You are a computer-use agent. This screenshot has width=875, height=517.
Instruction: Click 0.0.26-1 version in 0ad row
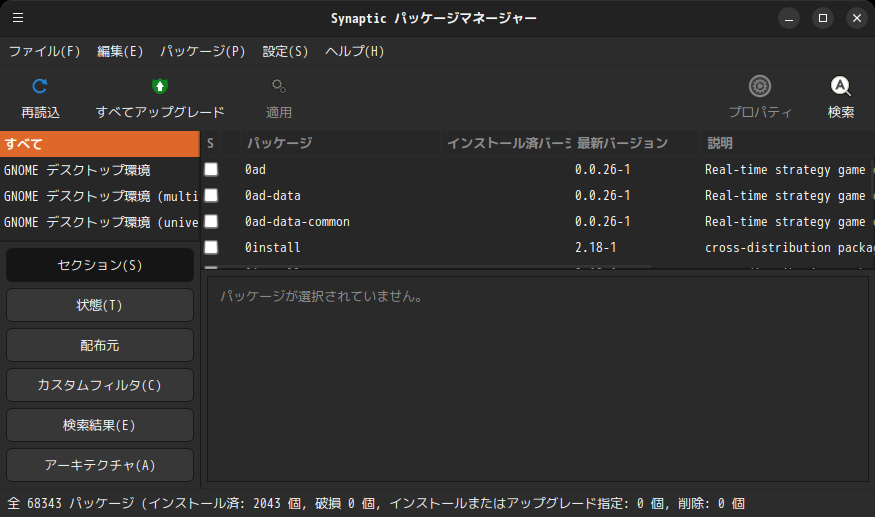pos(603,169)
